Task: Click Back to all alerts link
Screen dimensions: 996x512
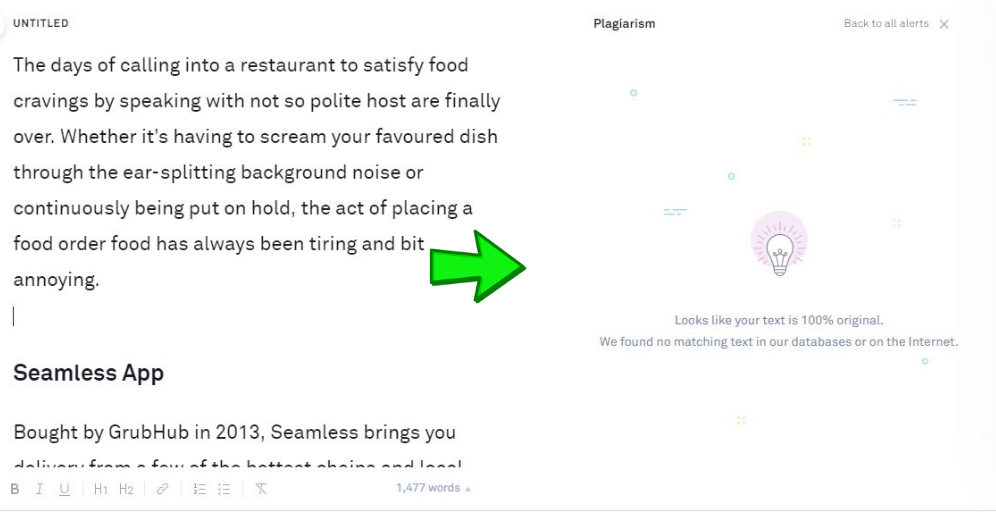Action: point(886,24)
